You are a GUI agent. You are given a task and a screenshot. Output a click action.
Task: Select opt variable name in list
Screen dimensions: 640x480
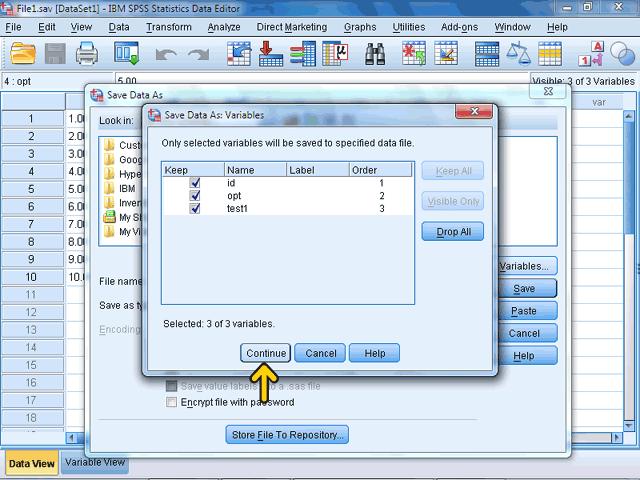click(x=234, y=196)
